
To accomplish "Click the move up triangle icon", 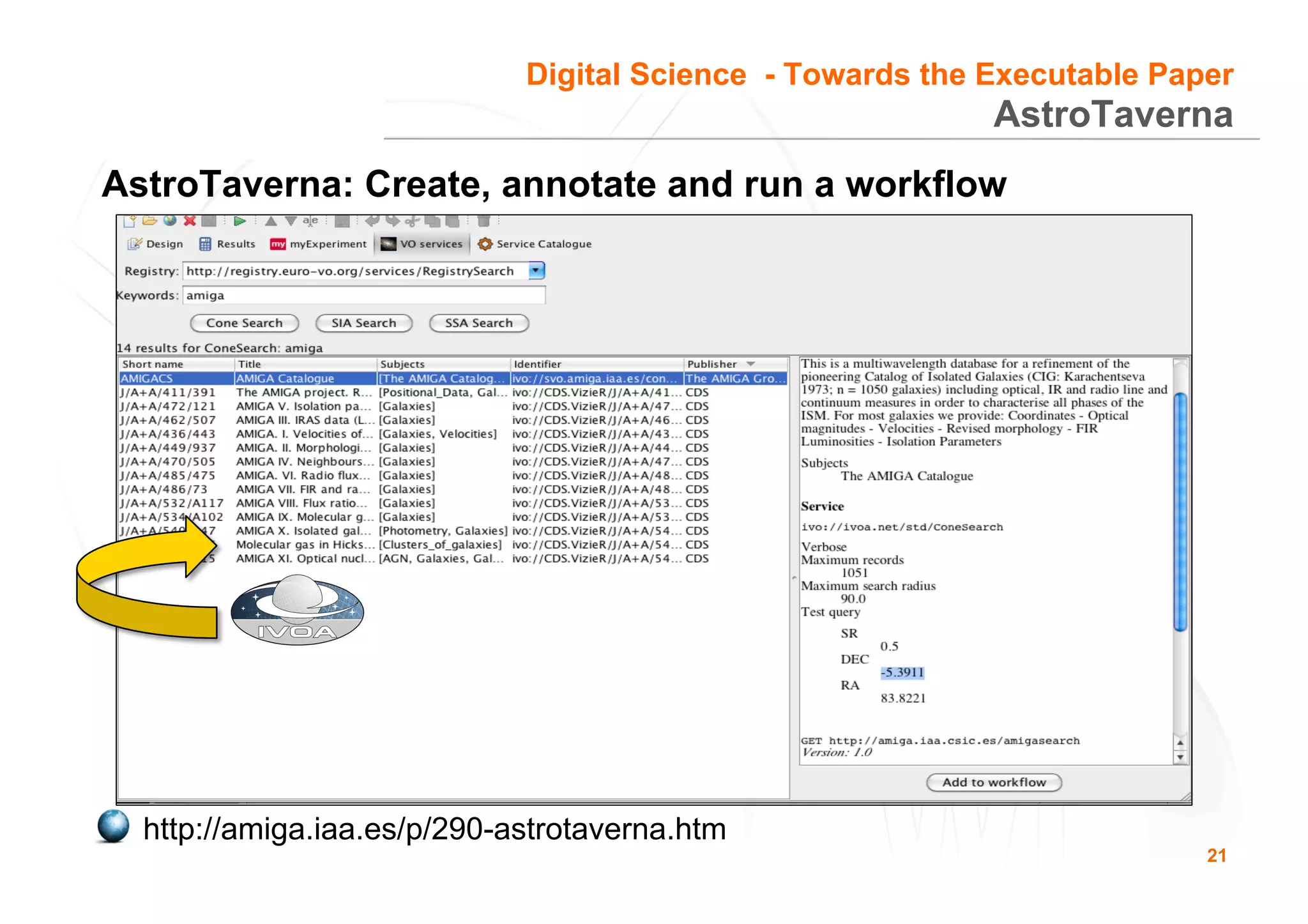I will coord(271,221).
